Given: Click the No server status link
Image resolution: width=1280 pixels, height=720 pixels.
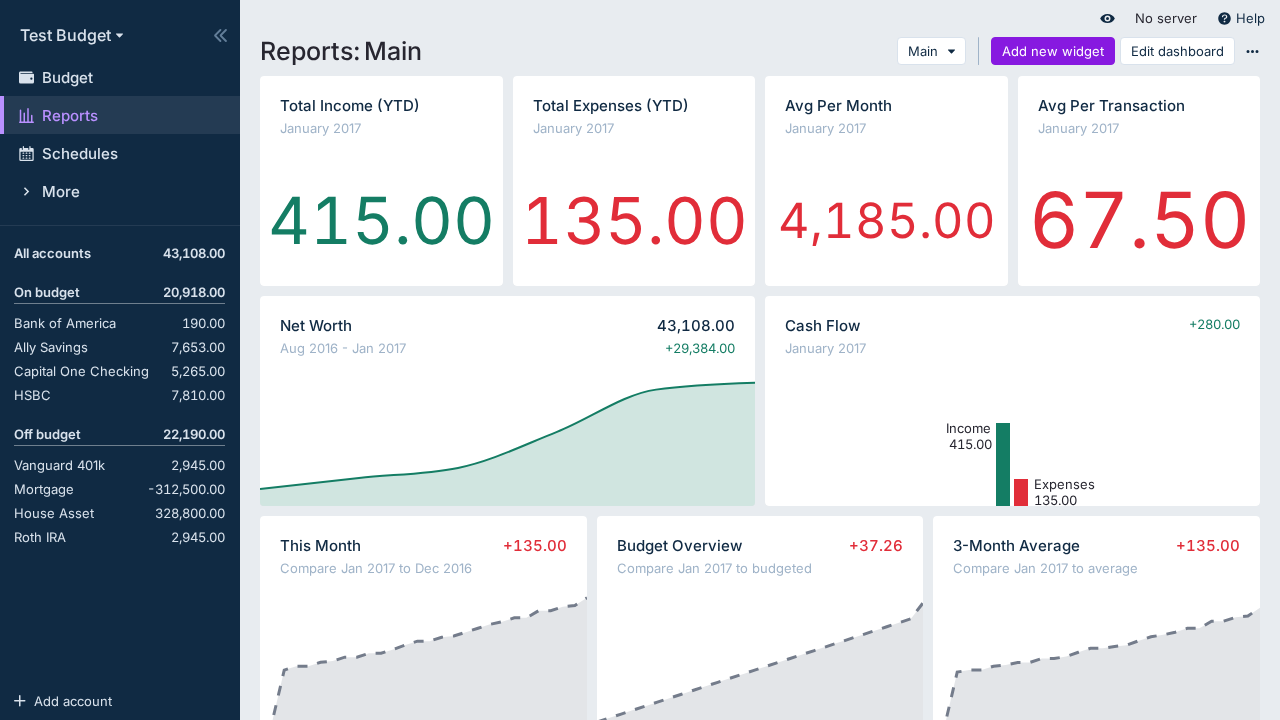Looking at the screenshot, I should pyautogui.click(x=1165, y=18).
